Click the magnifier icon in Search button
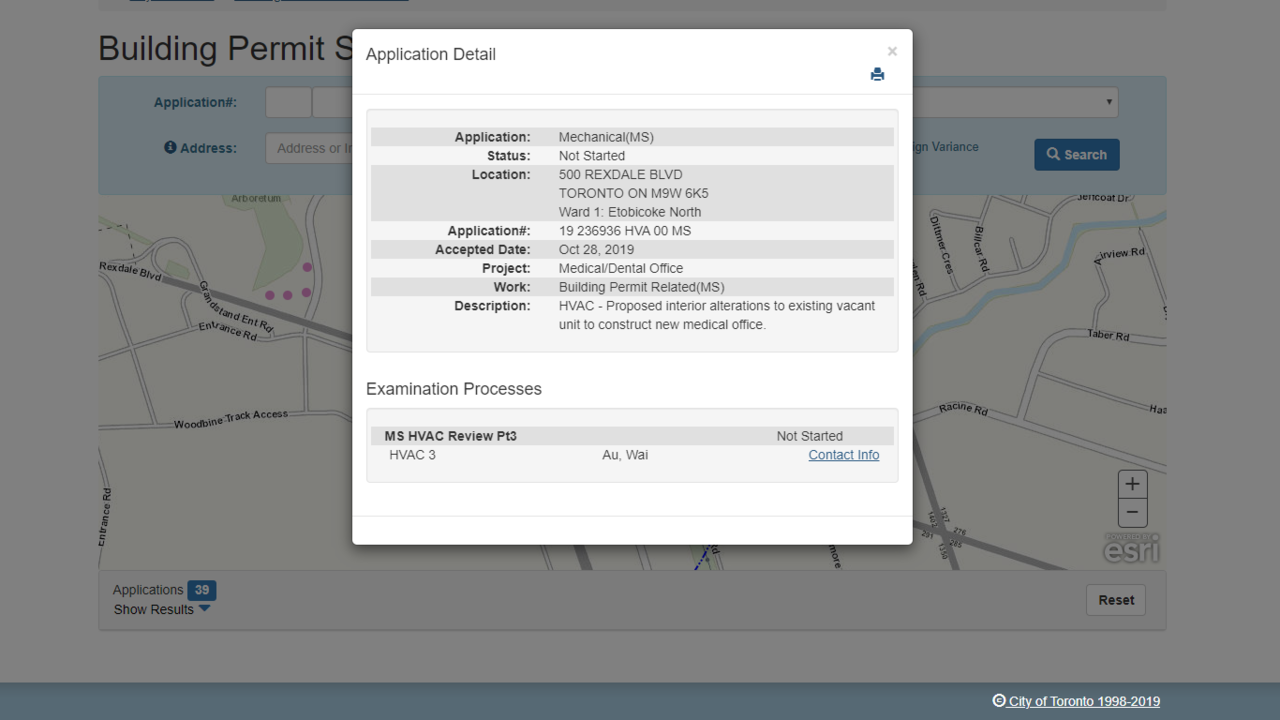1280x720 pixels. 1053,155
